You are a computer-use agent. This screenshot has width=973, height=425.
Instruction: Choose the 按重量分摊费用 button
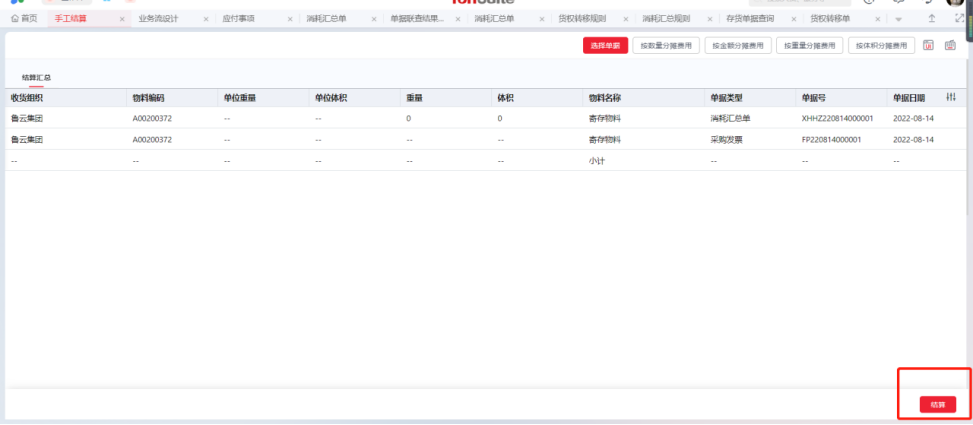(810, 45)
